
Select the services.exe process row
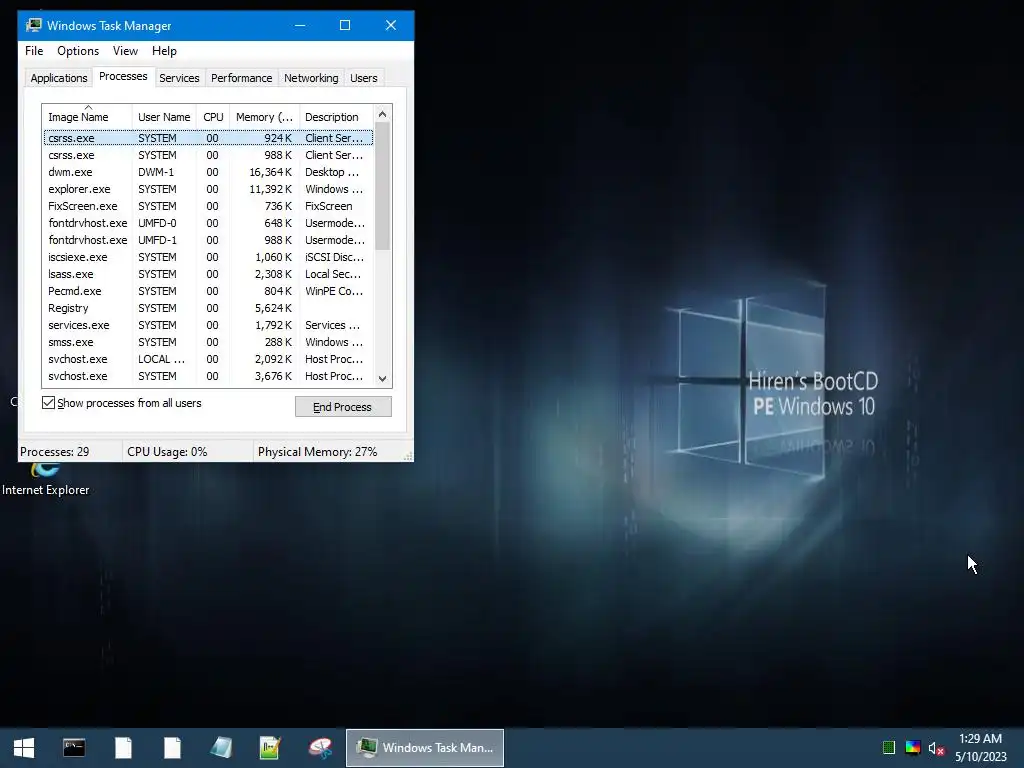(208, 325)
